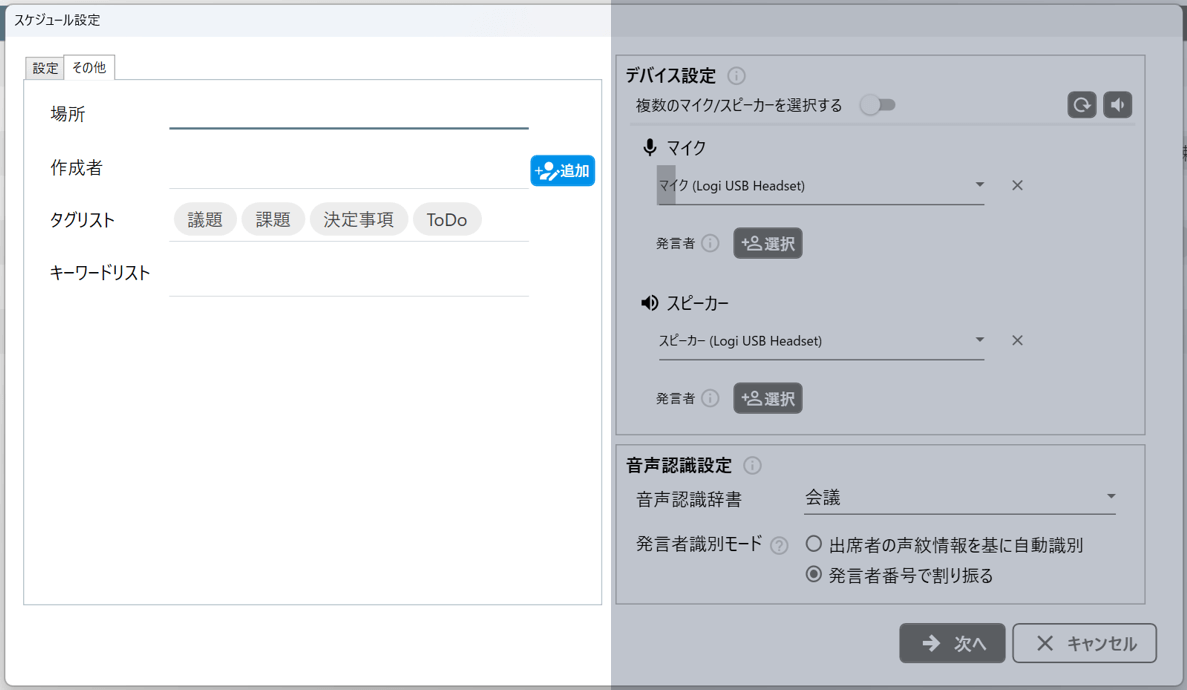The image size is (1187, 690).
Task: Switch to the 設定 tab
Action: pyautogui.click(x=45, y=68)
